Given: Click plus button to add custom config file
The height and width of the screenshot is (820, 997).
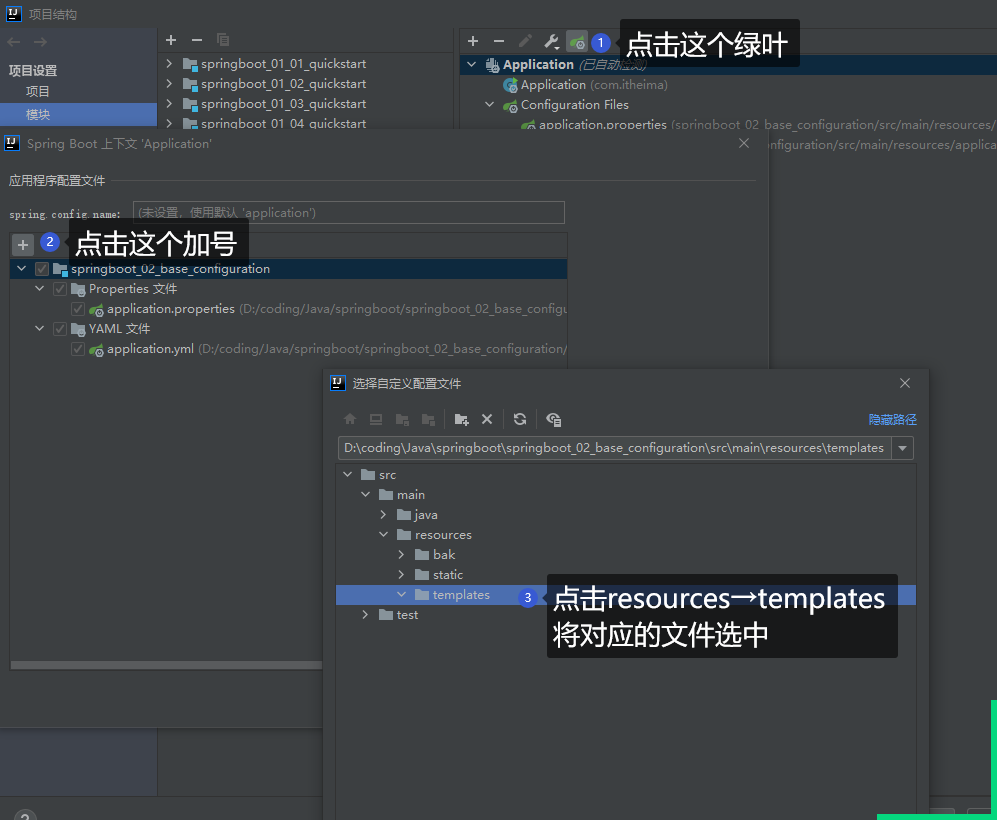Looking at the screenshot, I should point(23,245).
